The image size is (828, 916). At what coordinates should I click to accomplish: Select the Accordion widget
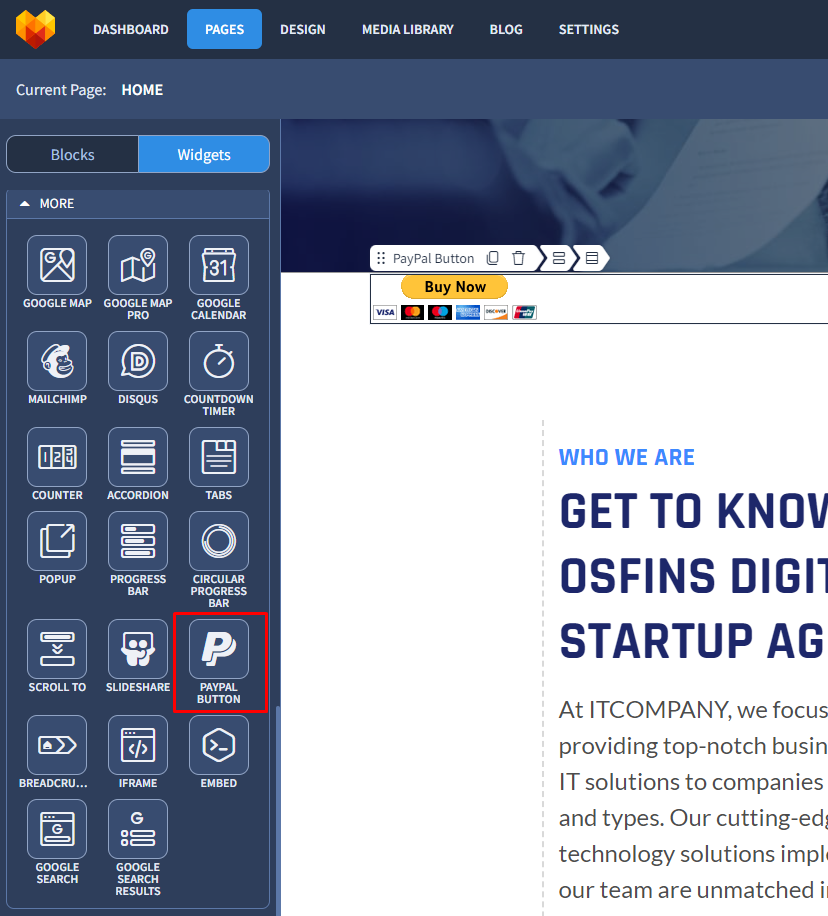138,457
